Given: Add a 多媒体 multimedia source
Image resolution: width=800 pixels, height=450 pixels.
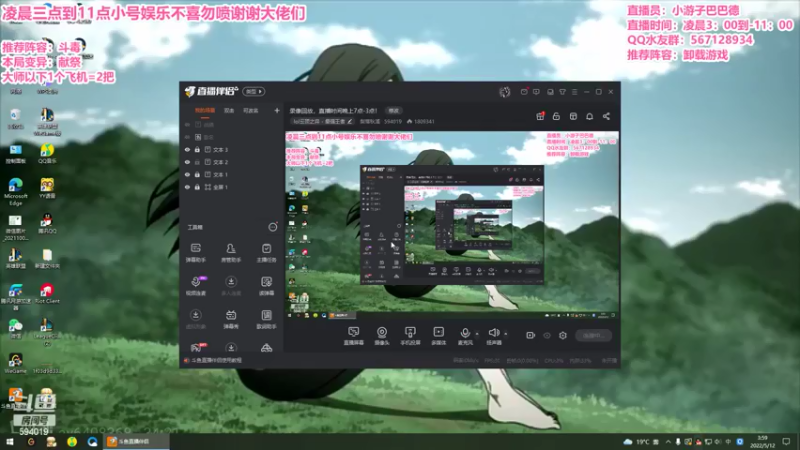Looking at the screenshot, I should [438, 336].
